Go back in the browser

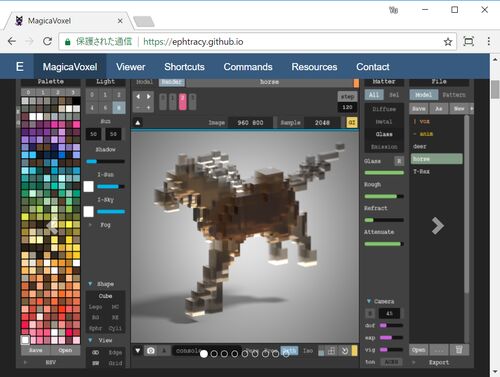point(12,41)
